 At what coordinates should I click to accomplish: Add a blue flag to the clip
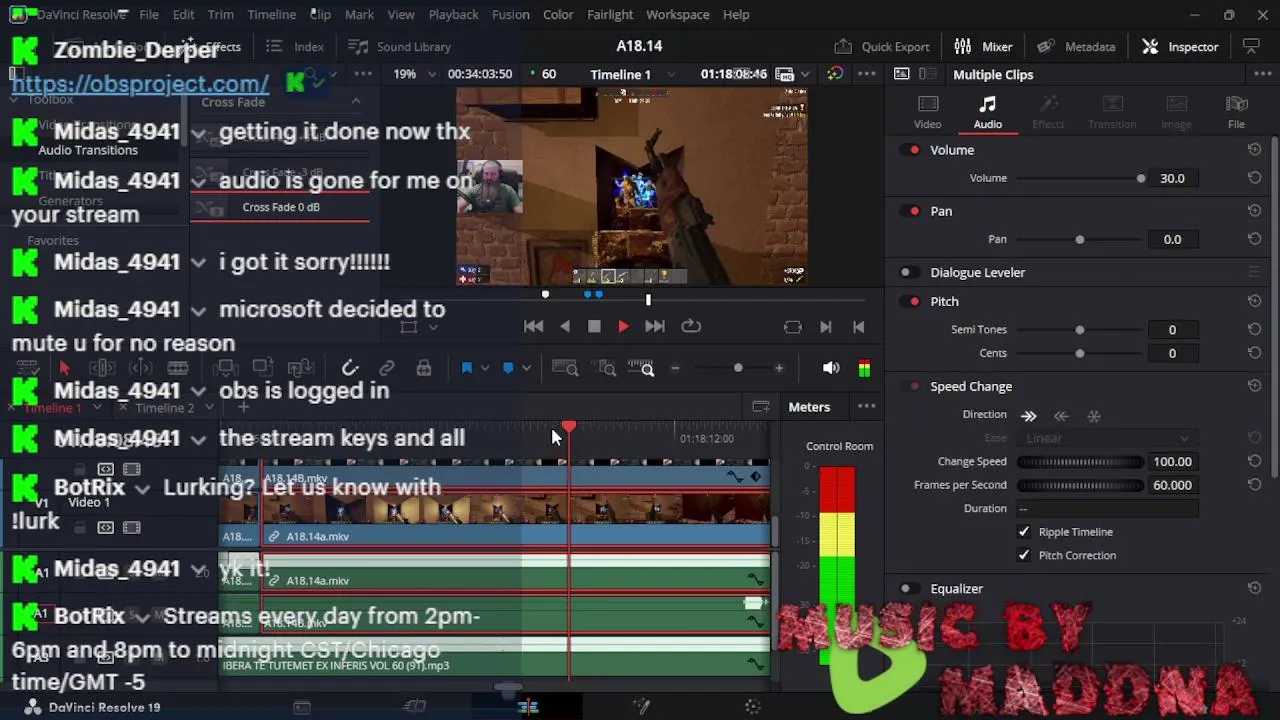[x=466, y=368]
